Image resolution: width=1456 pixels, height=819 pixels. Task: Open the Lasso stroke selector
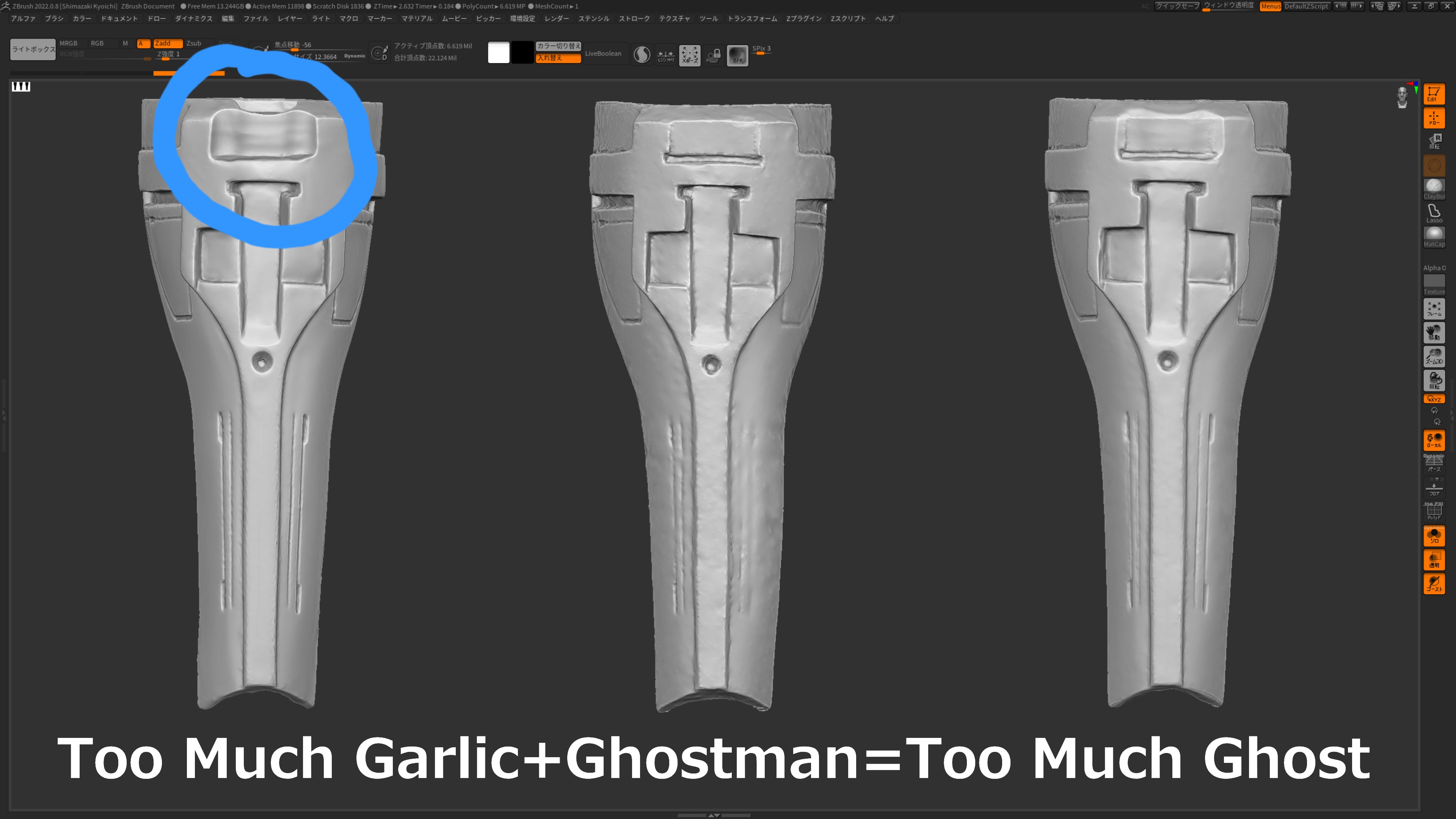point(1434,213)
